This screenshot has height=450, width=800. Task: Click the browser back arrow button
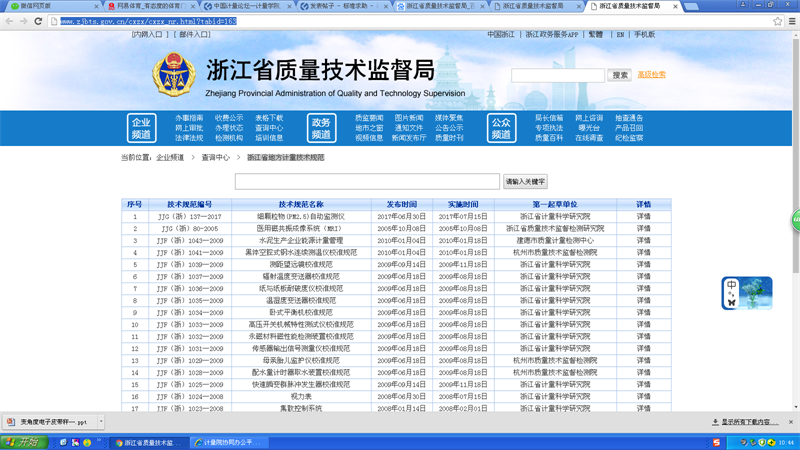click(9, 20)
